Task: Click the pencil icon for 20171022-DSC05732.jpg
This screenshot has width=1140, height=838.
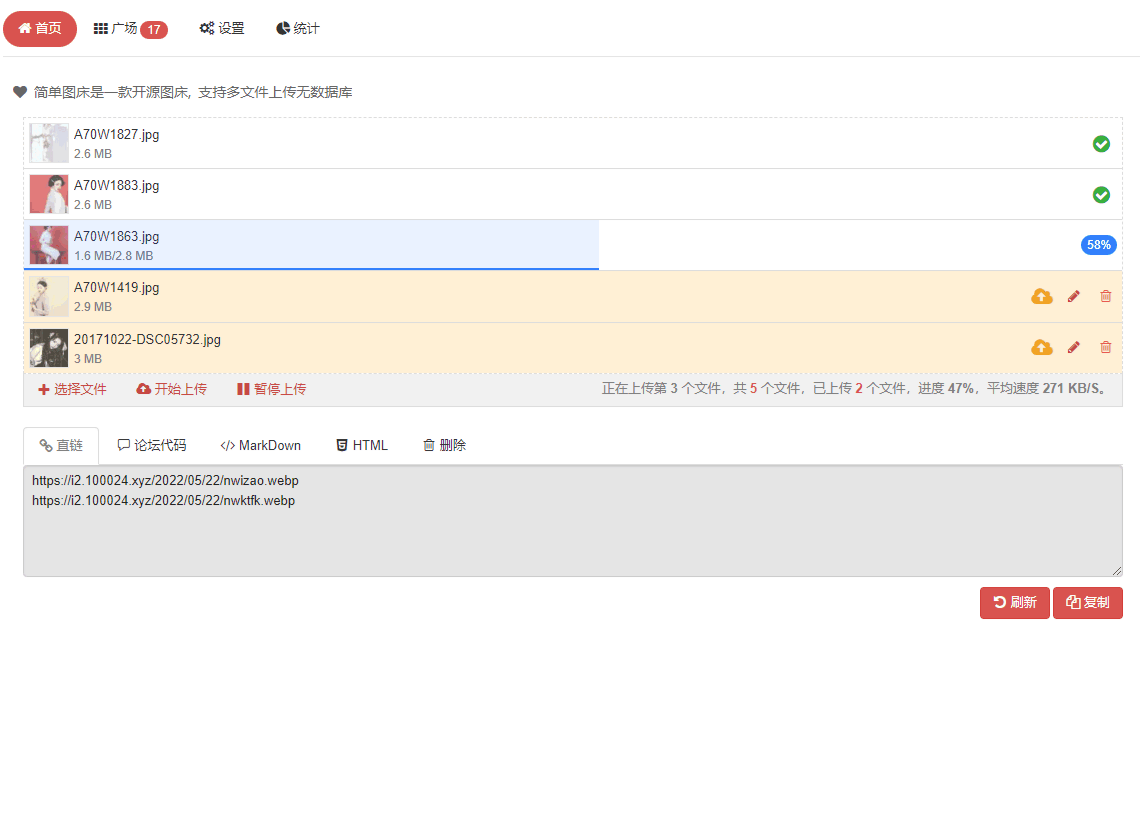Action: 1073,347
